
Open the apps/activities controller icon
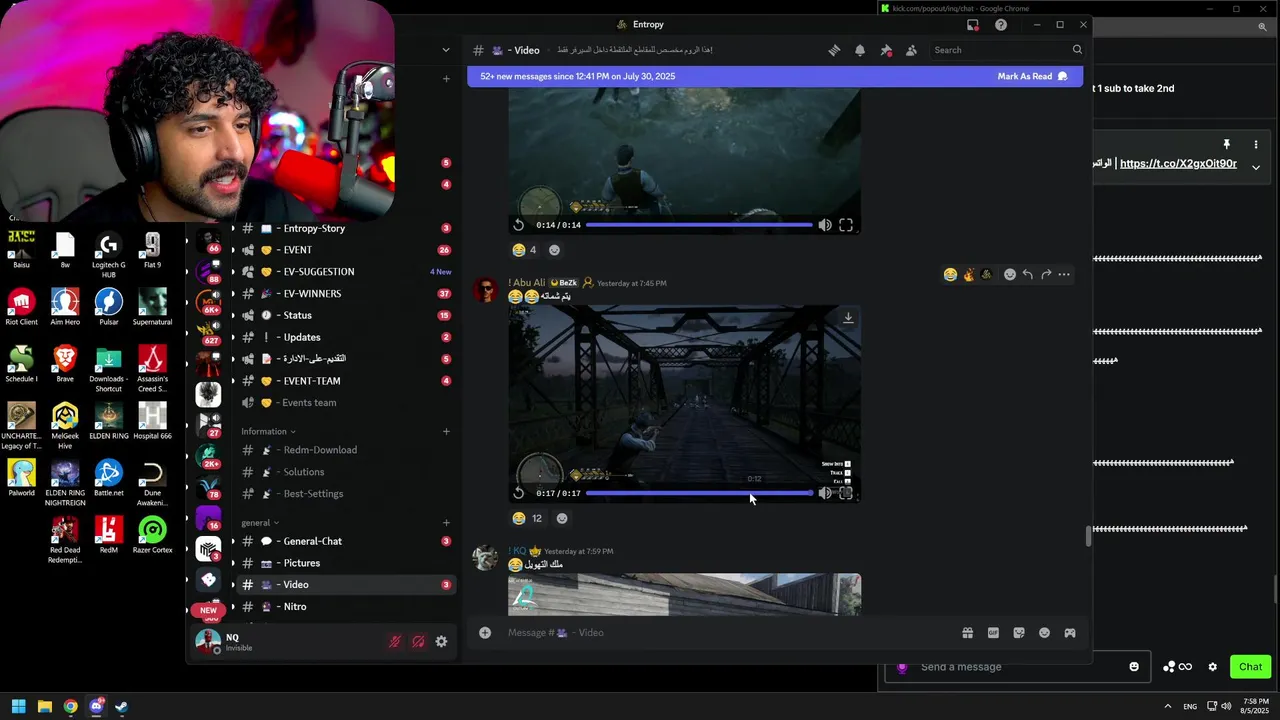point(1070,632)
